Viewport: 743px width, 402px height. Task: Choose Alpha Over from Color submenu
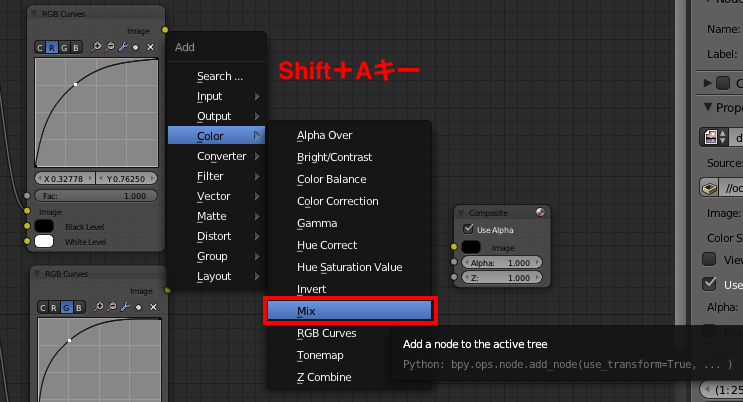[x=350, y=135]
